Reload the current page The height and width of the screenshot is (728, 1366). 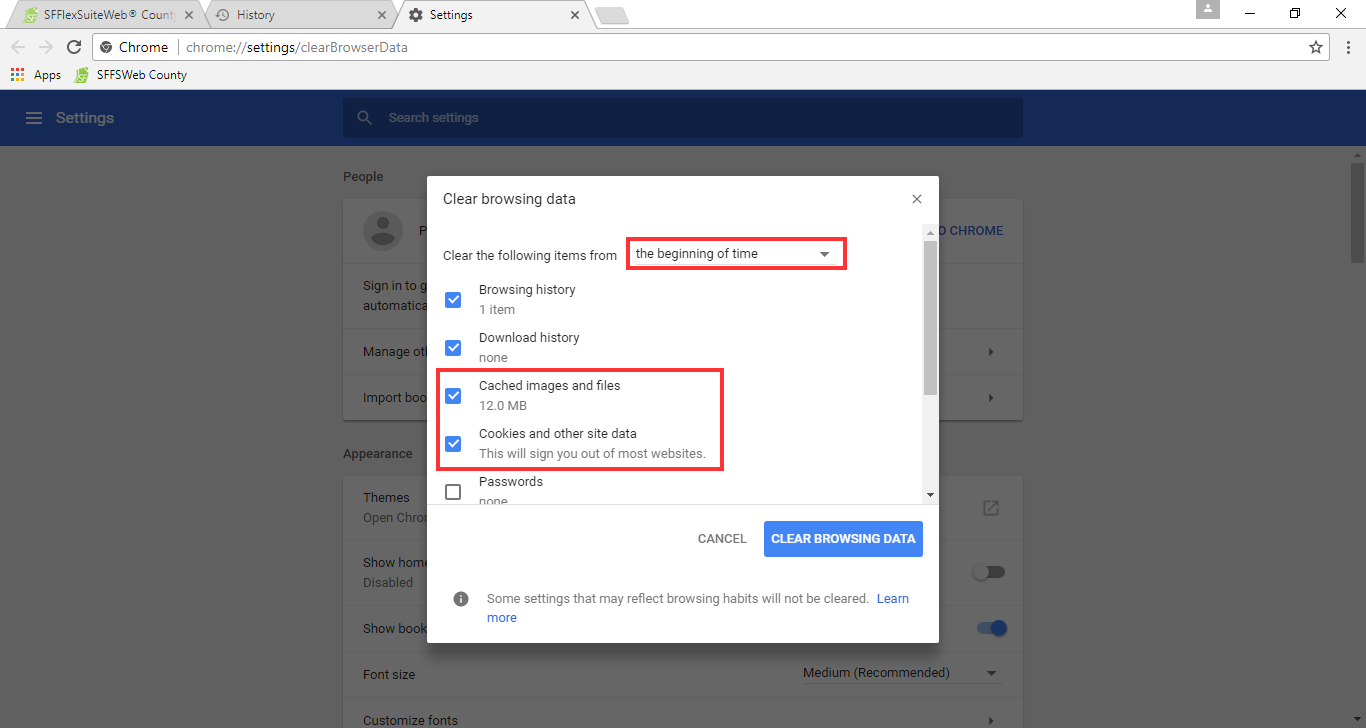tap(74, 47)
